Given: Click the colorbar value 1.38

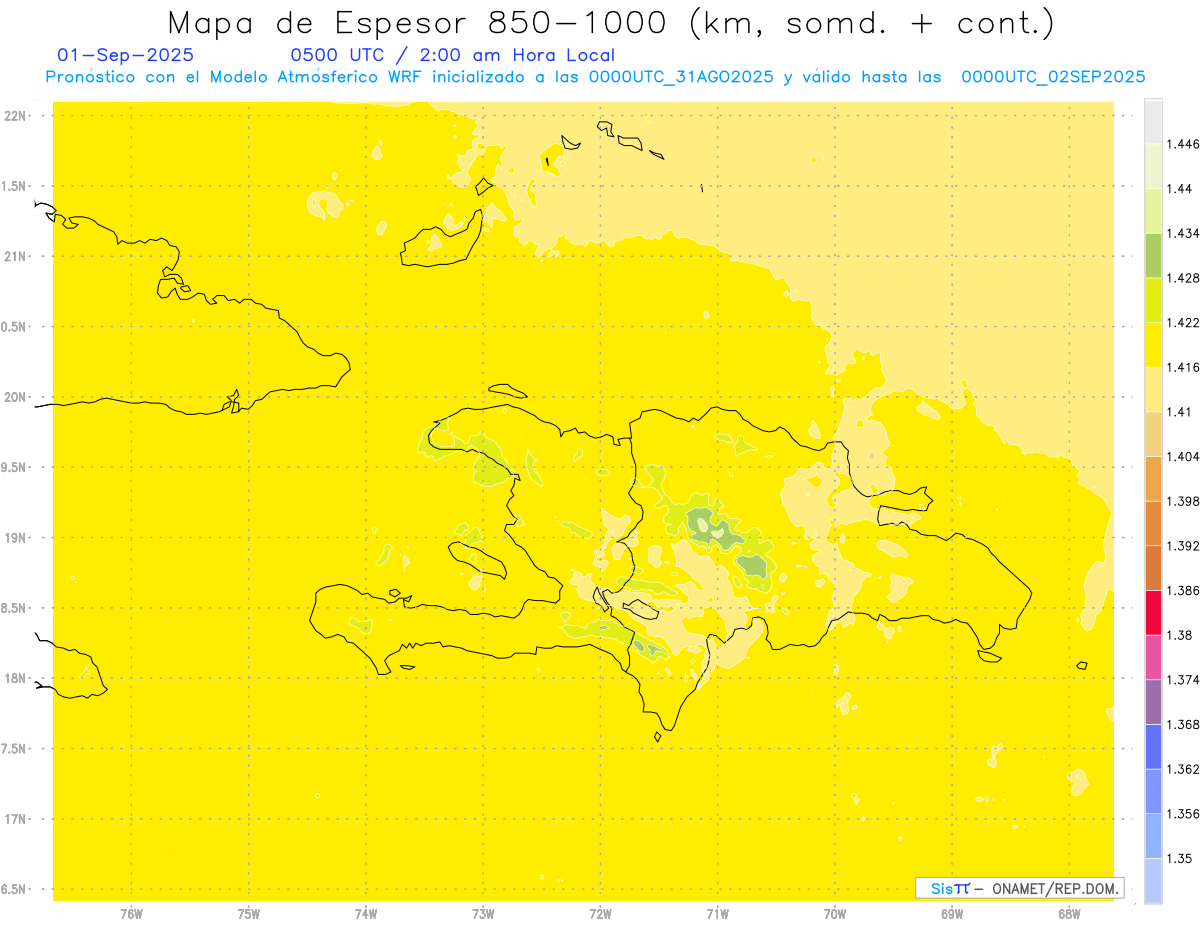Looking at the screenshot, I should coord(1180,635).
